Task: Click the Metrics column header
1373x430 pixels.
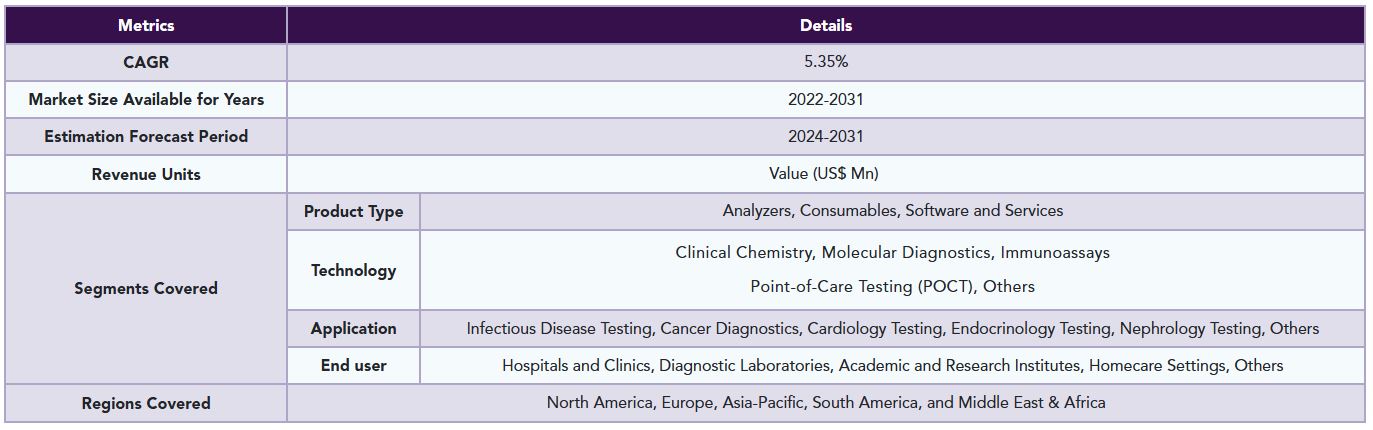Action: (x=146, y=25)
